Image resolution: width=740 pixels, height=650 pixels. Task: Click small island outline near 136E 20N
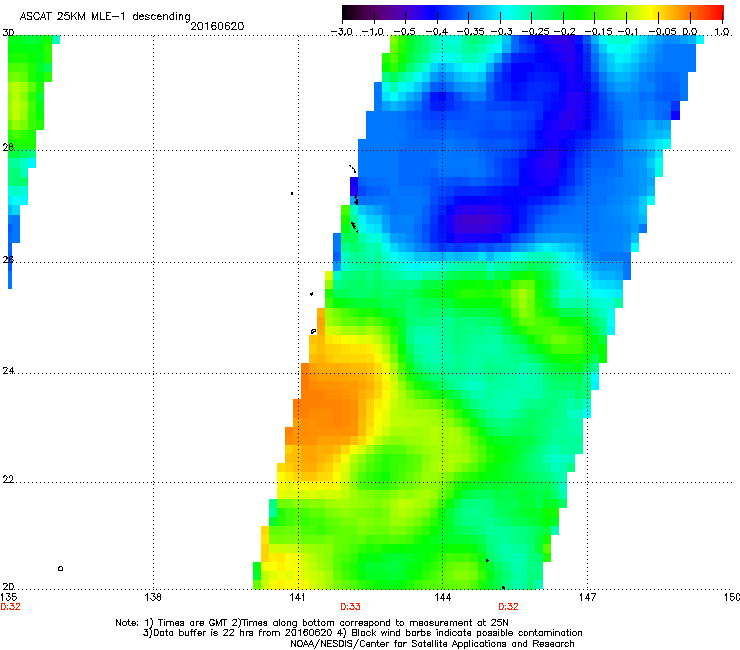pyautogui.click(x=60, y=568)
